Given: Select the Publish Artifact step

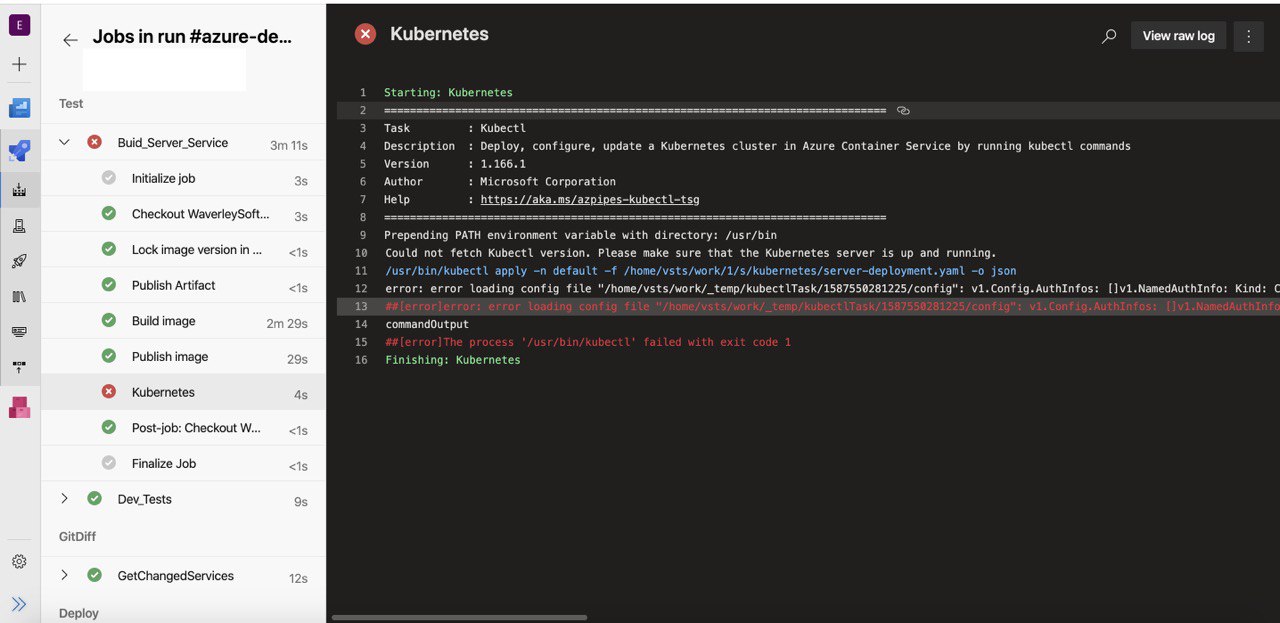Looking at the screenshot, I should point(183,285).
